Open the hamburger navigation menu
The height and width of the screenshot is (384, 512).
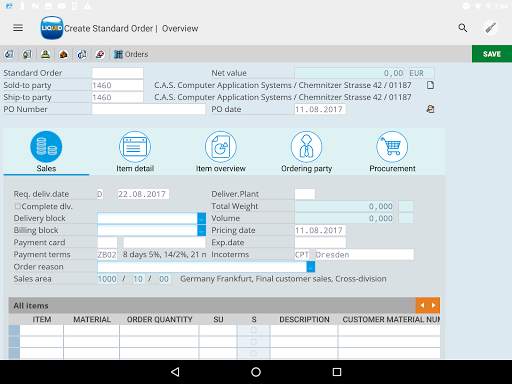(18, 28)
